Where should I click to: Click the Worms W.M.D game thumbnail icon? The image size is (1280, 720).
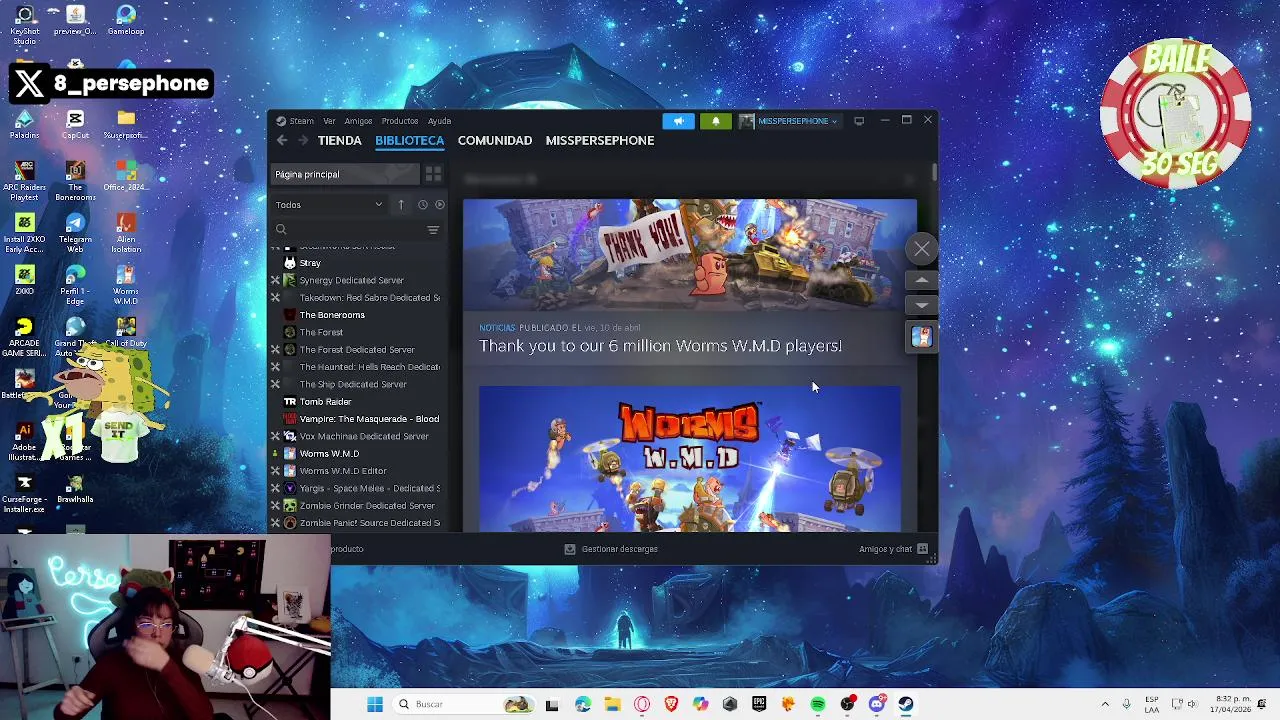point(922,337)
